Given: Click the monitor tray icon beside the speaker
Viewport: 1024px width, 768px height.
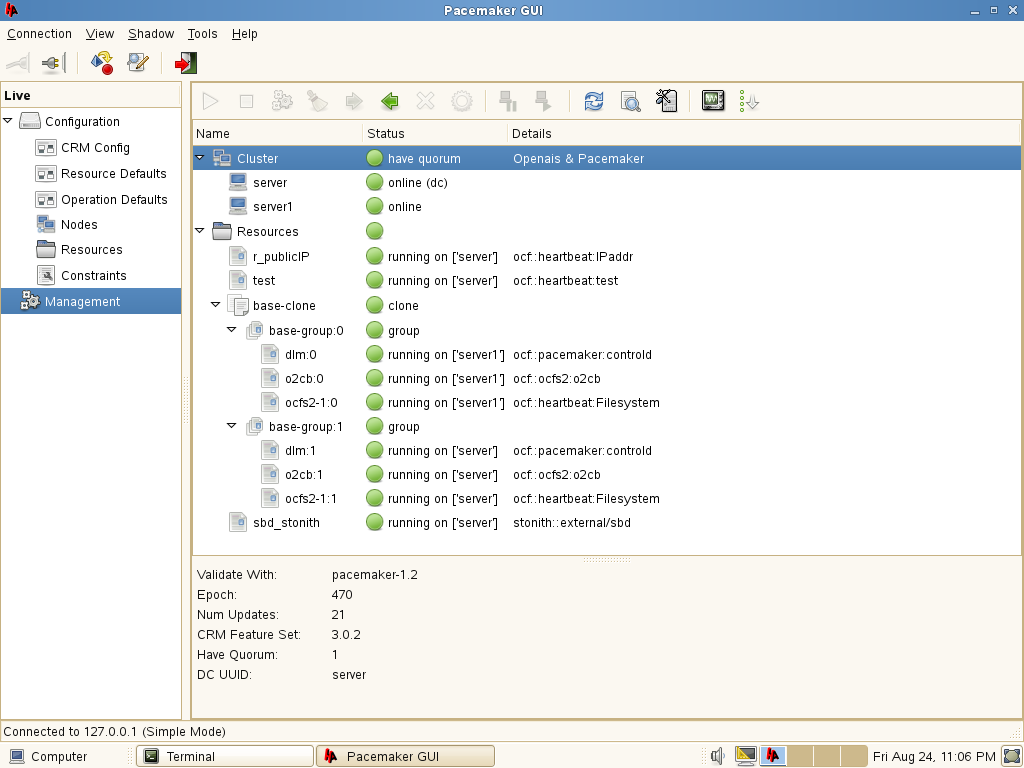Looking at the screenshot, I should pos(745,756).
